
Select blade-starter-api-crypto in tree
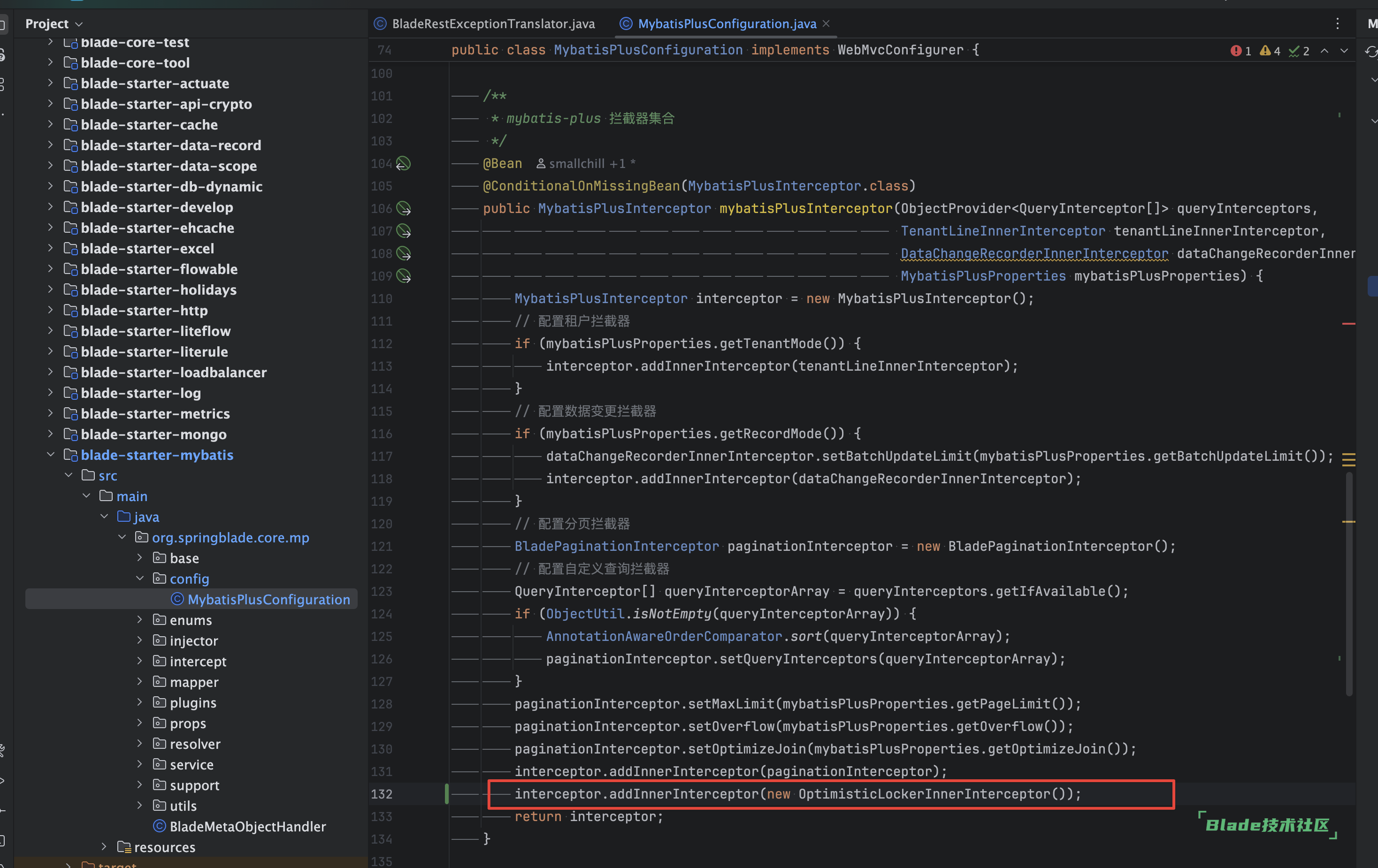(166, 104)
